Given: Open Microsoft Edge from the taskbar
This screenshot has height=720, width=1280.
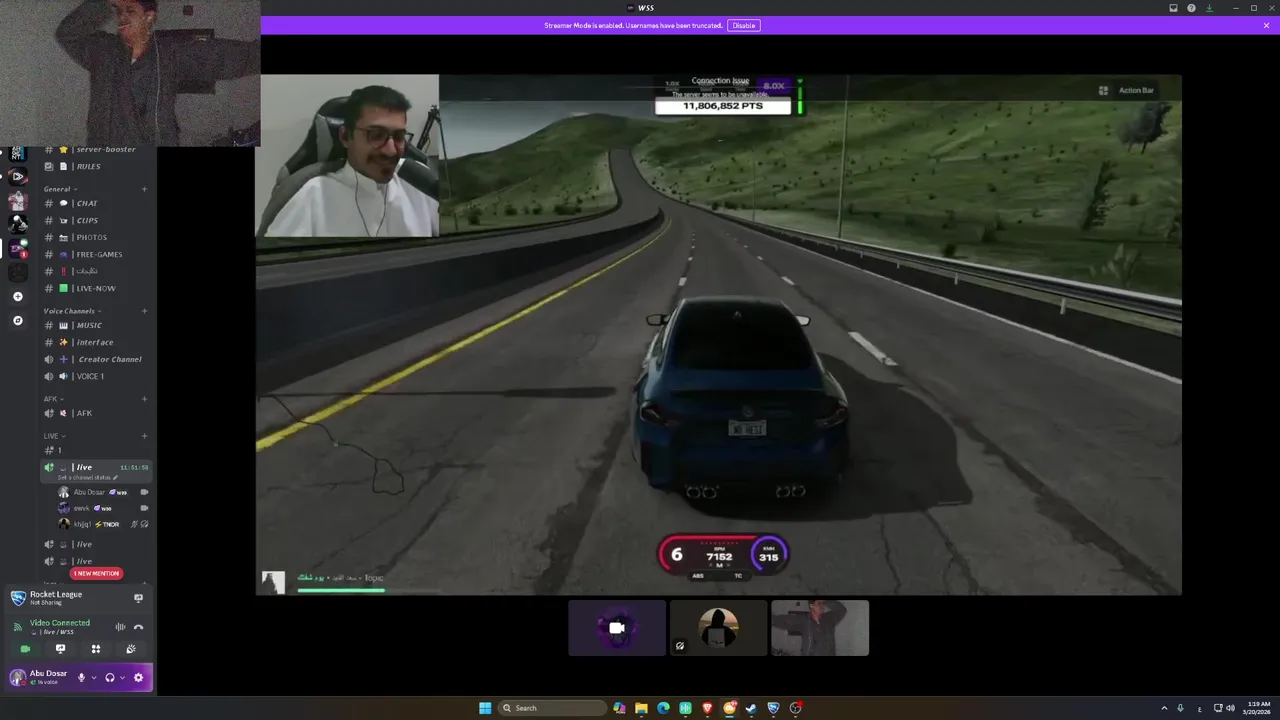Looking at the screenshot, I should coord(663,708).
